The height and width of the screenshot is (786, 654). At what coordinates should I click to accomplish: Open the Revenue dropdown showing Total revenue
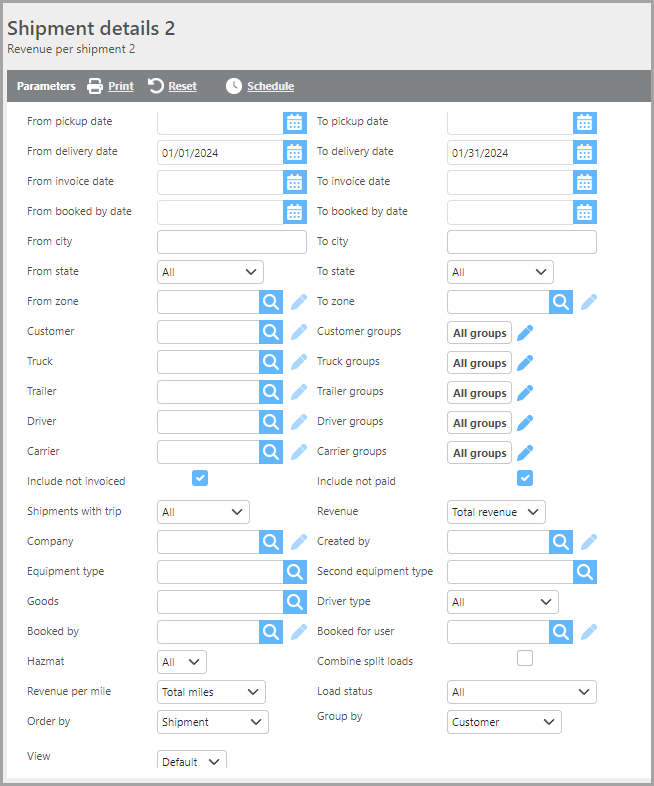point(496,512)
